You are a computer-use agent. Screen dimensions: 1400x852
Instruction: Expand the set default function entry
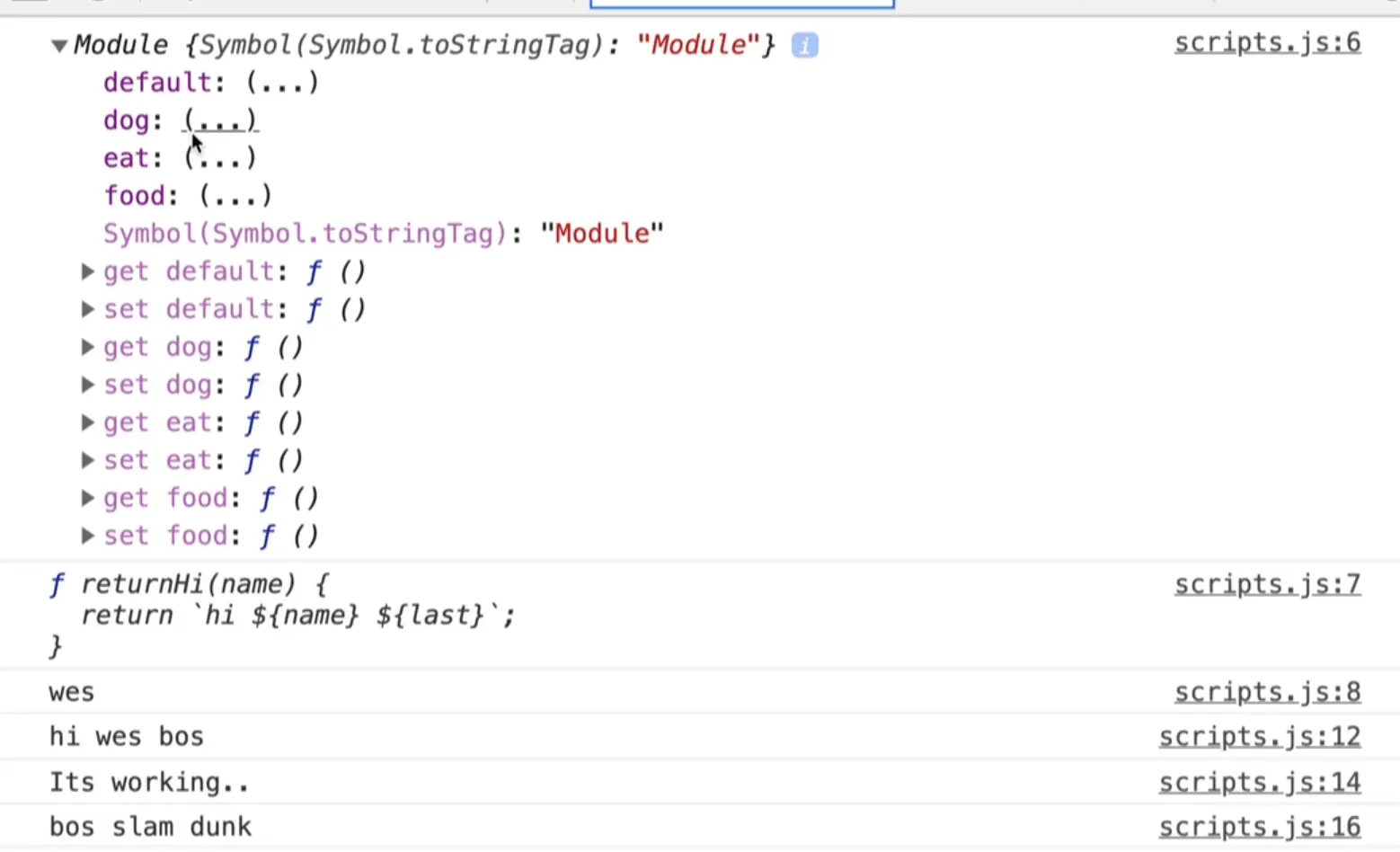tap(86, 308)
